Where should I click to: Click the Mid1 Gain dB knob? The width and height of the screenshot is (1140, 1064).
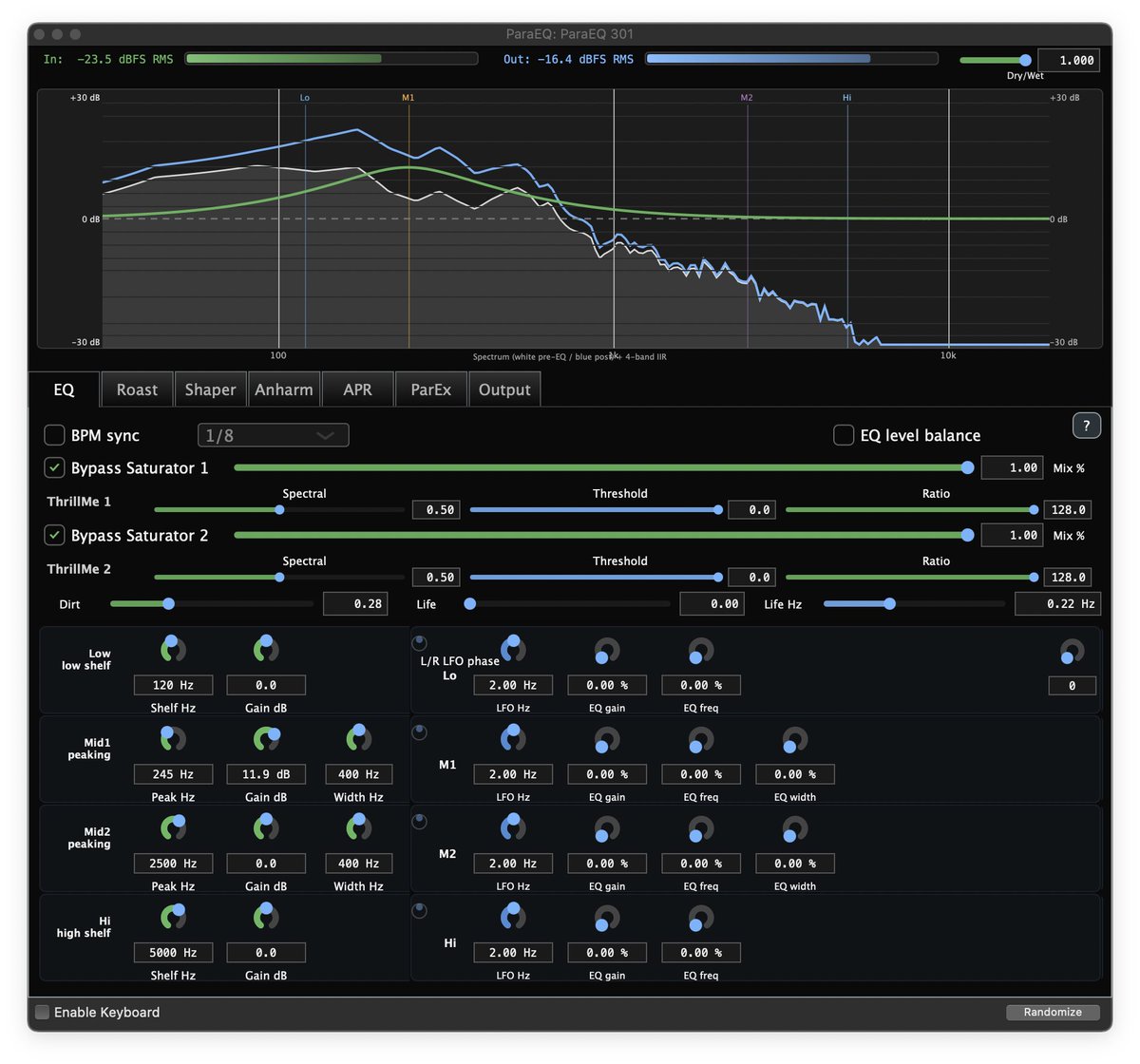click(x=266, y=738)
